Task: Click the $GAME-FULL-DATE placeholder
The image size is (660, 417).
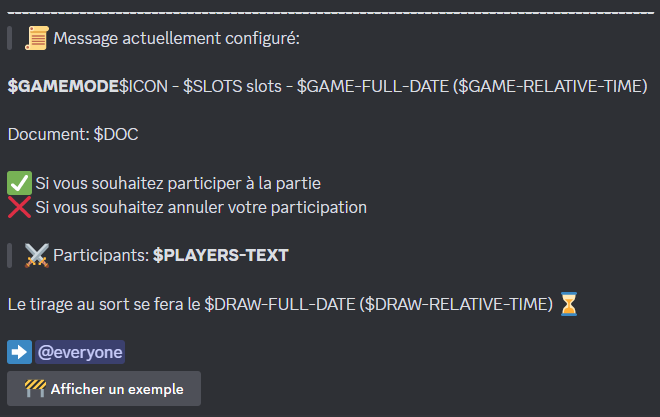Action: tap(373, 86)
